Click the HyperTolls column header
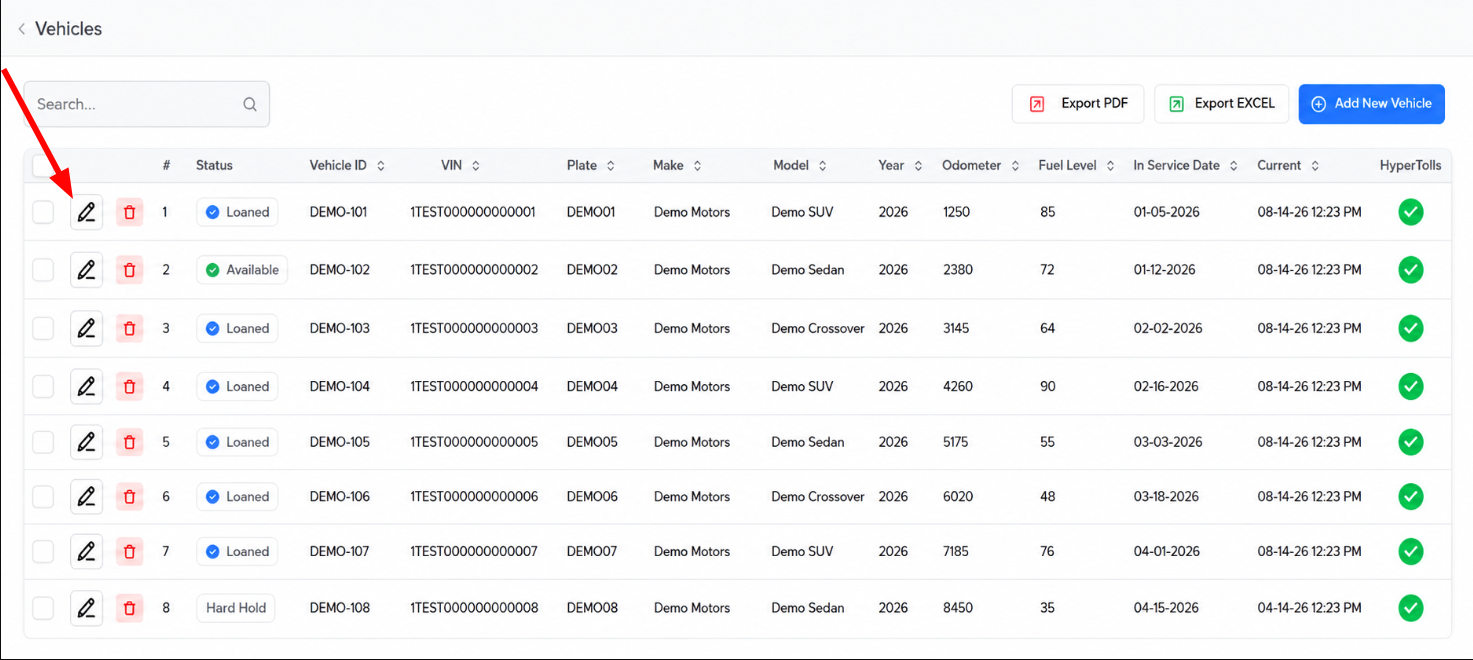 point(1411,165)
